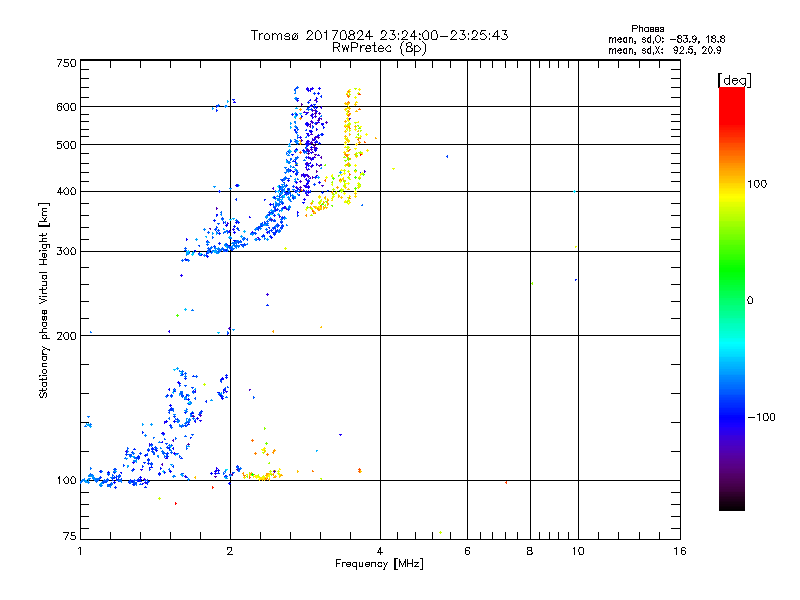This screenshot has width=800, height=600.
Task: Click the x-axis tick label "10"
Action: pyautogui.click(x=578, y=551)
